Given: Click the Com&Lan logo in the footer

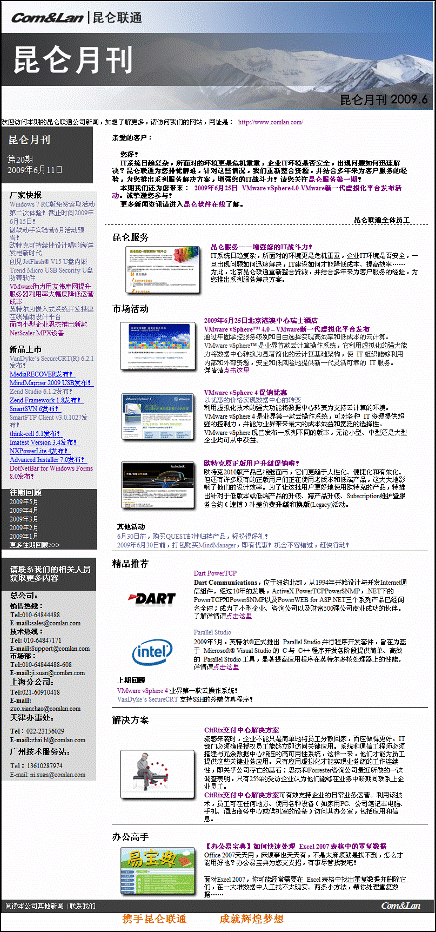Looking at the screenshot, I should (x=402, y=906).
